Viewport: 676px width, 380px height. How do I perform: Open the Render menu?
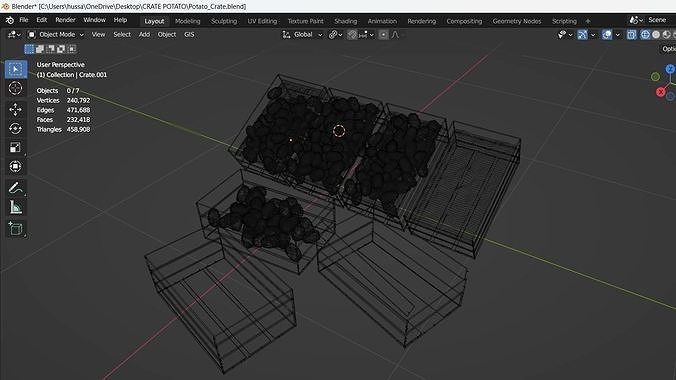tap(65, 20)
